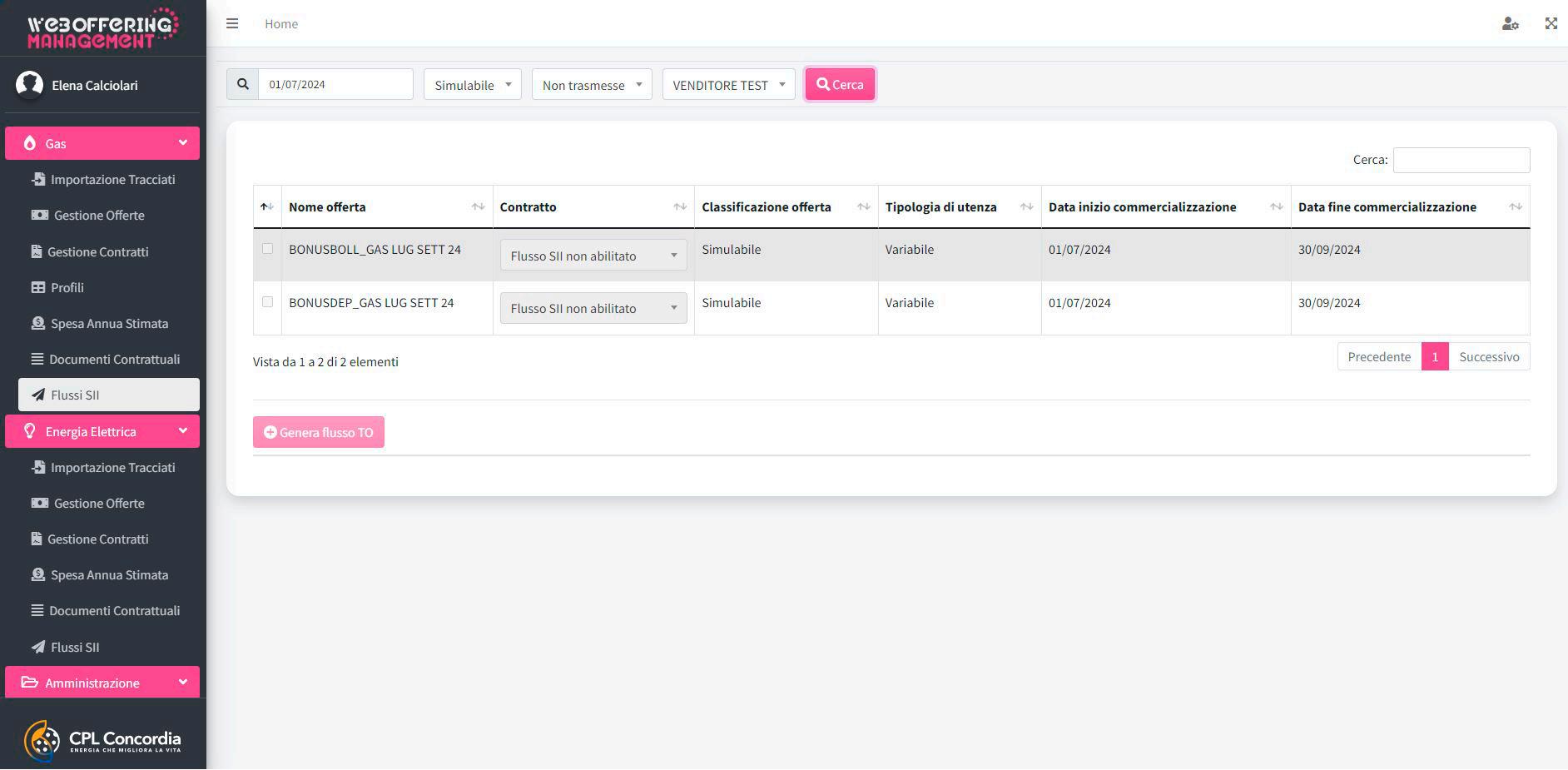Sort by Contratto column arrows
The width and height of the screenshot is (1568, 770).
[680, 206]
